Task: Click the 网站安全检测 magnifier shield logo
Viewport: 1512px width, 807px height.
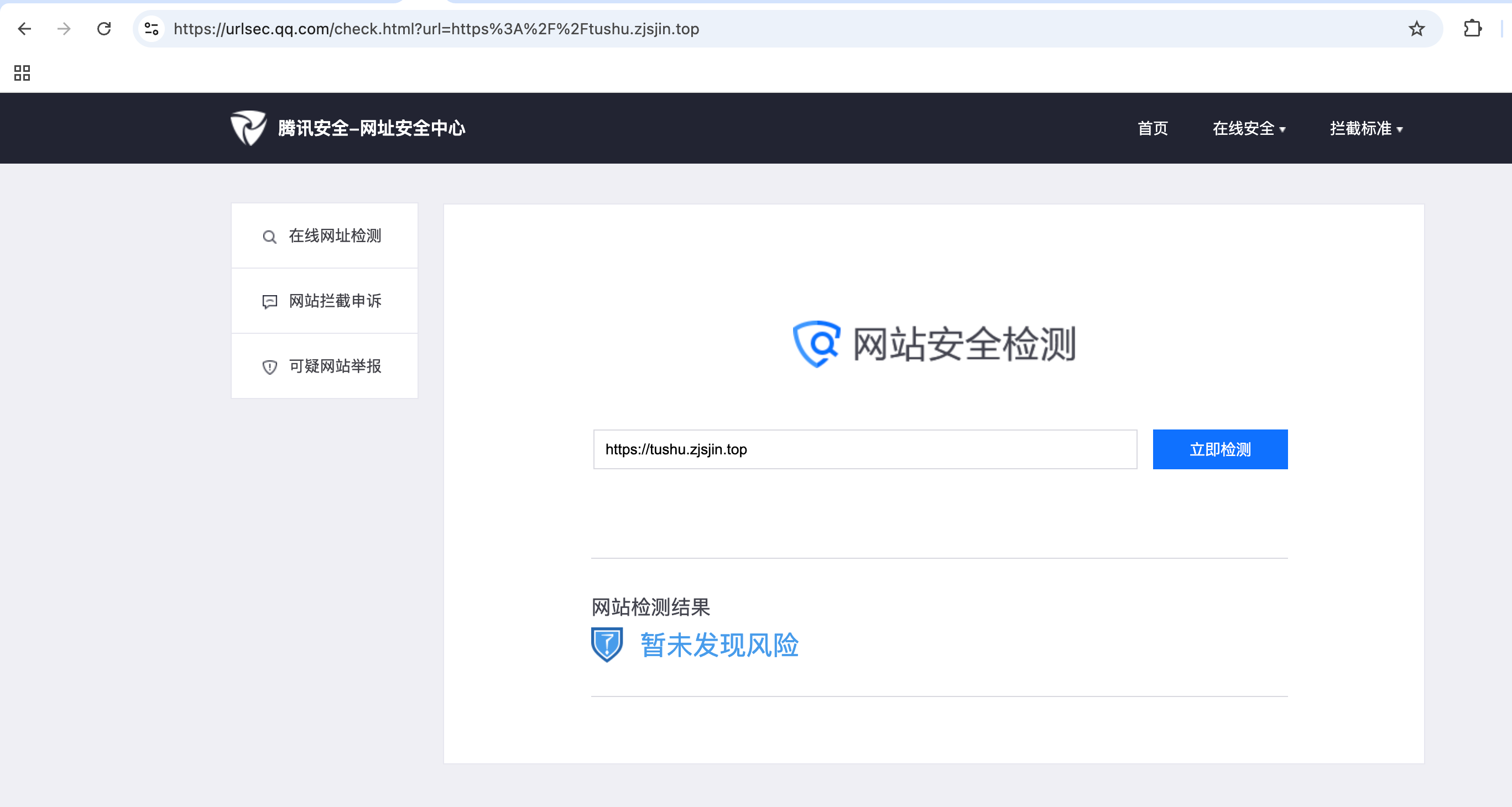Action: click(x=816, y=344)
